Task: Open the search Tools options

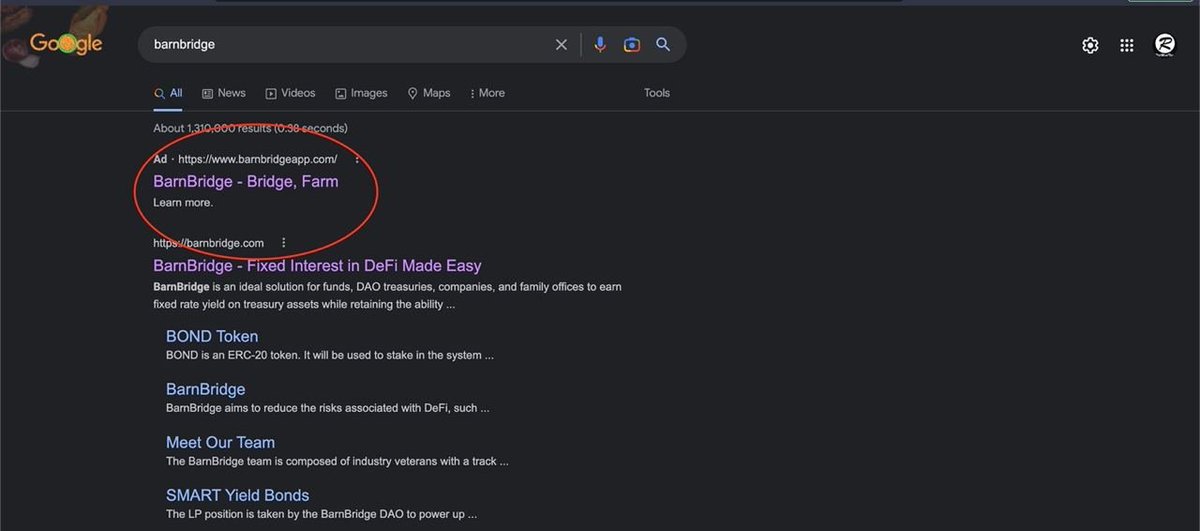Action: [x=657, y=93]
